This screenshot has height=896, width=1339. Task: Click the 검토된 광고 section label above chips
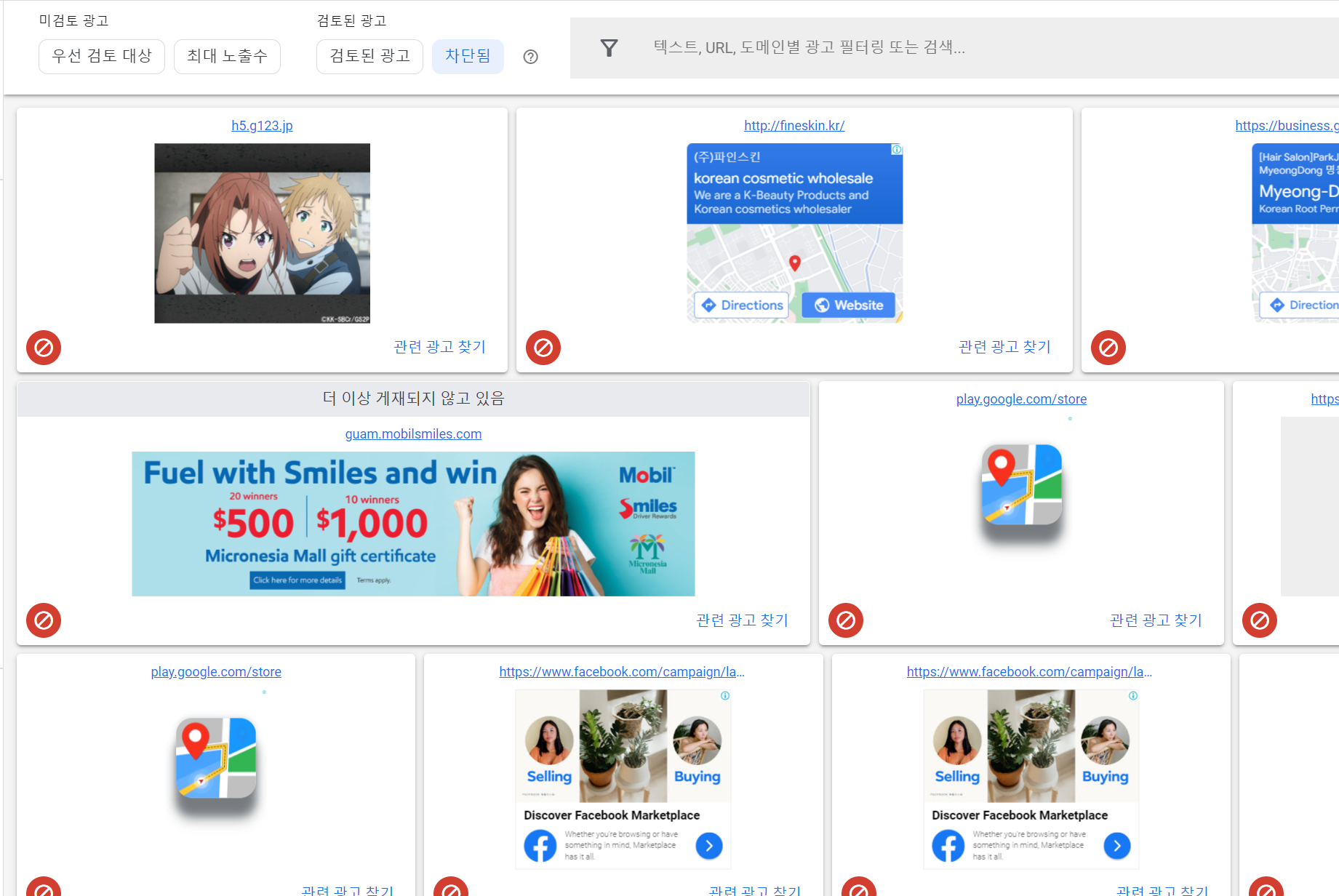(x=351, y=21)
